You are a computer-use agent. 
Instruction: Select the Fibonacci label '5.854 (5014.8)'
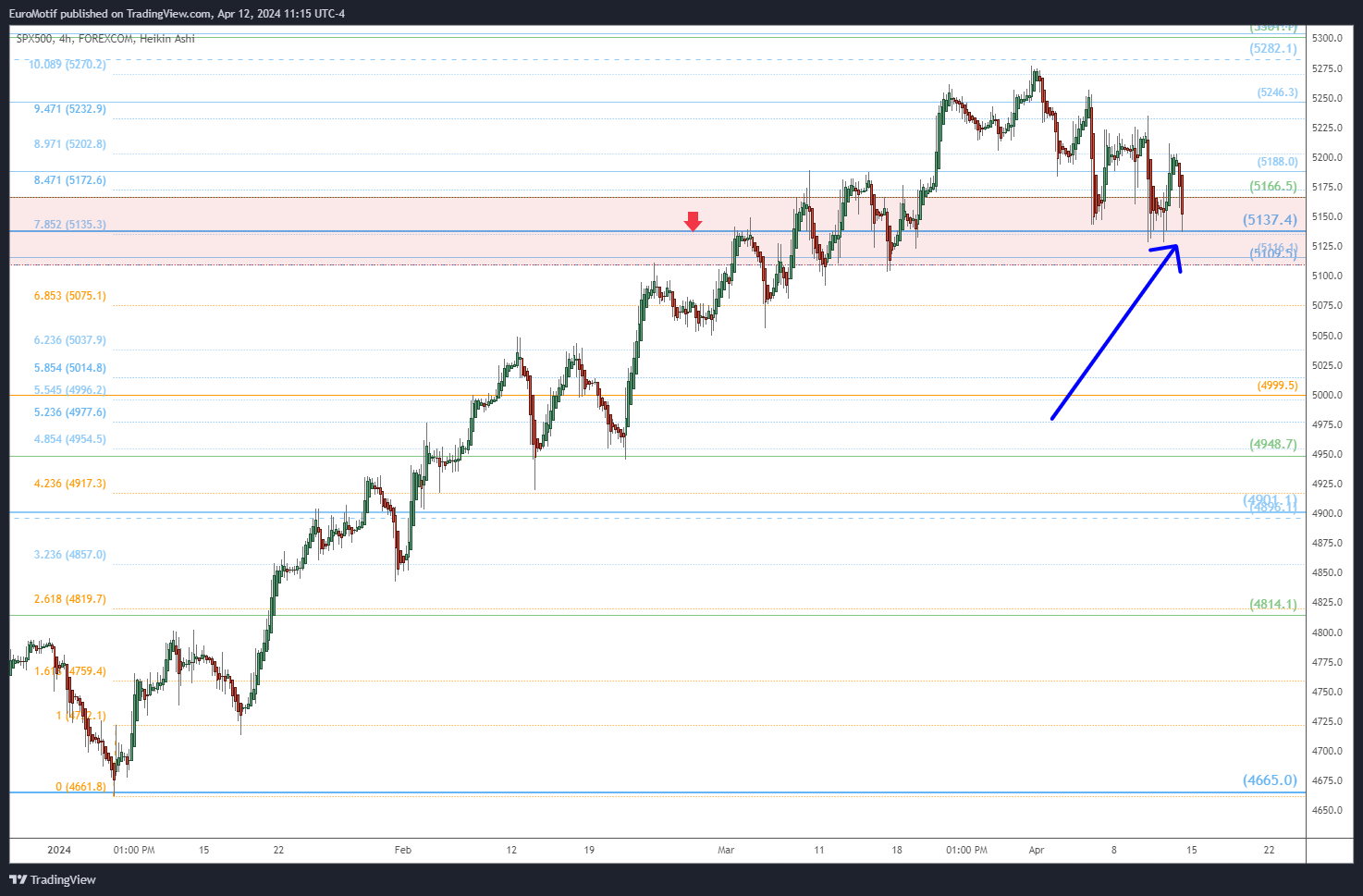[x=70, y=368]
